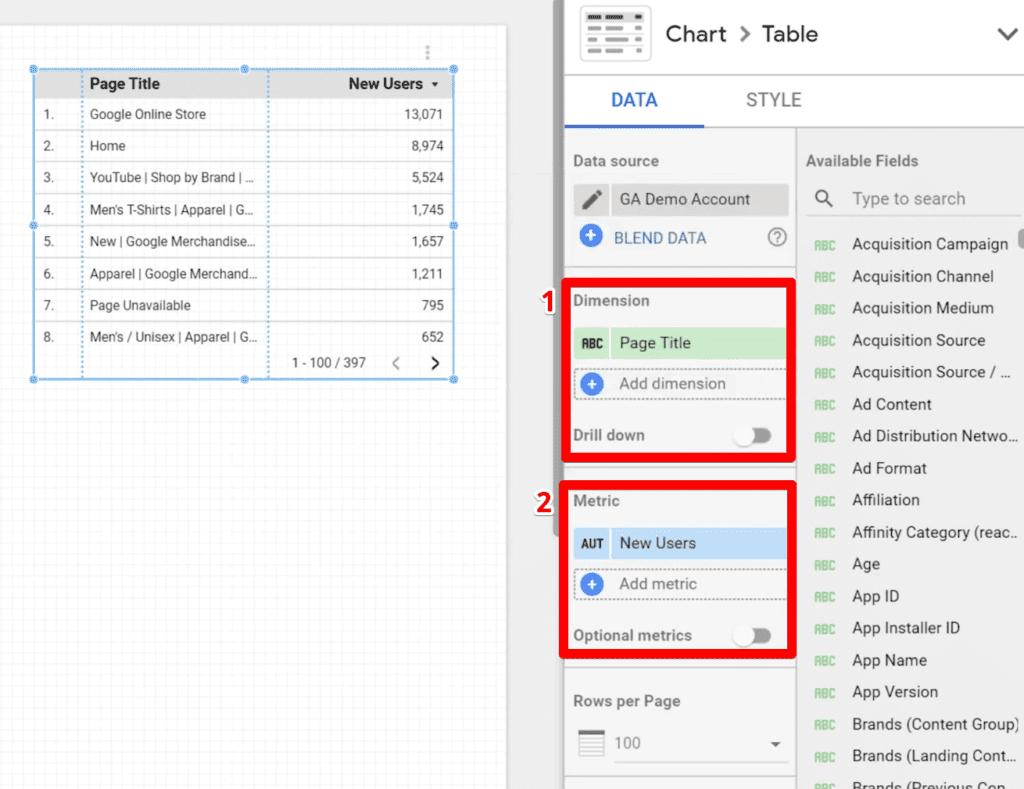Click the next page arrow in the table pagination
Screen dimensions: 1024x789
pos(434,363)
